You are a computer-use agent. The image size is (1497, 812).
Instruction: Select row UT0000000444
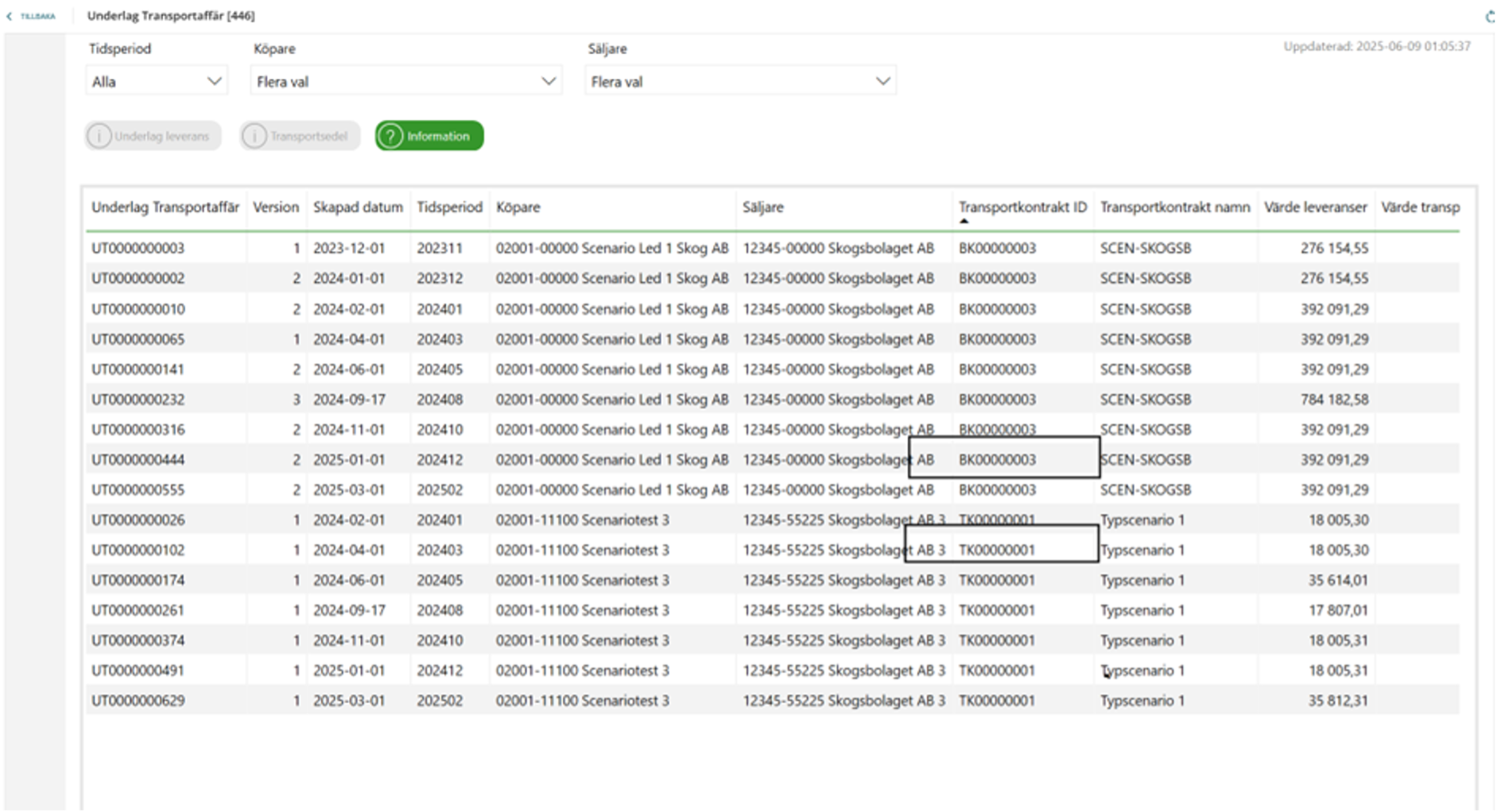click(773, 459)
